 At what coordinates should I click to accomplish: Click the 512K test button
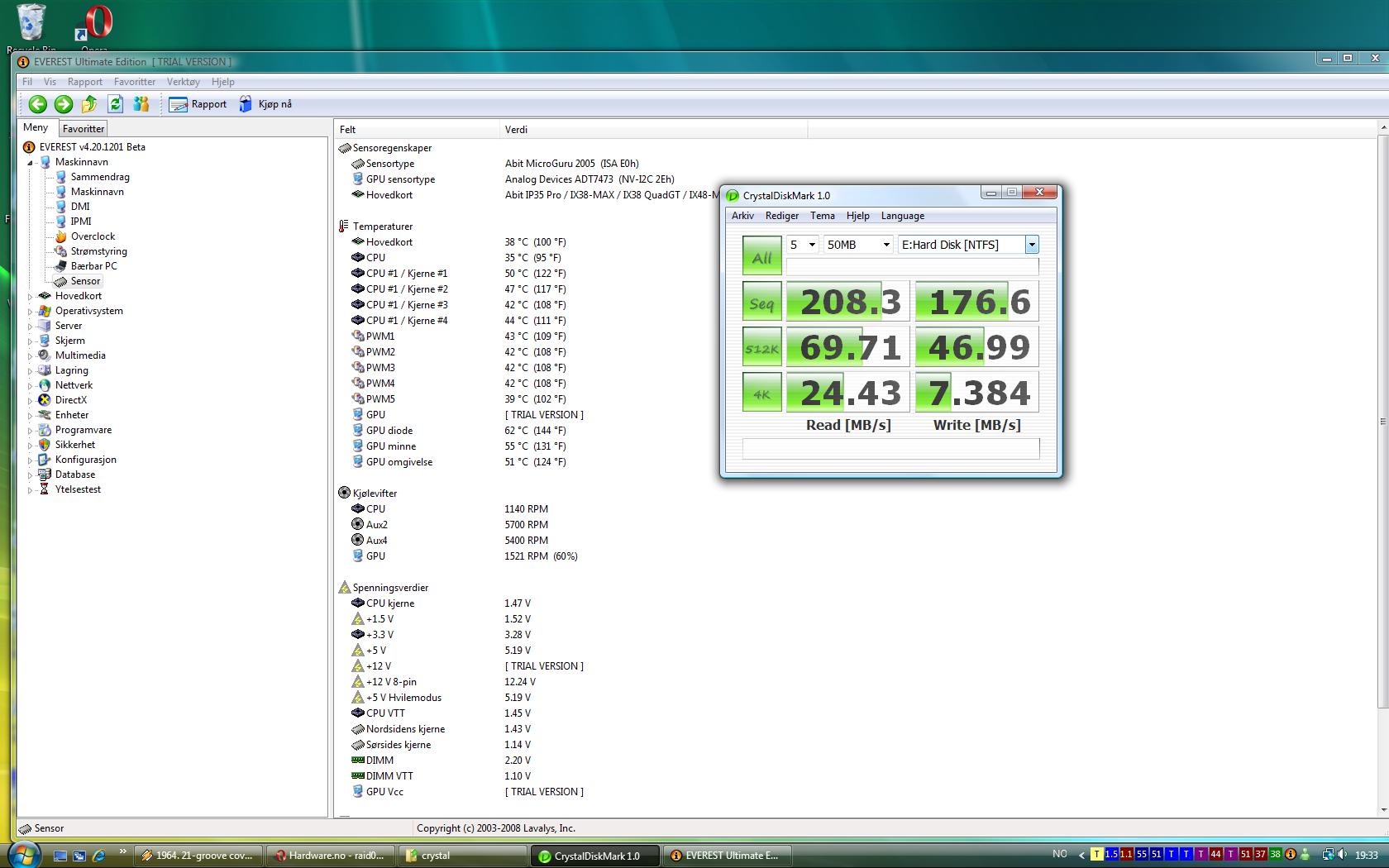761,347
